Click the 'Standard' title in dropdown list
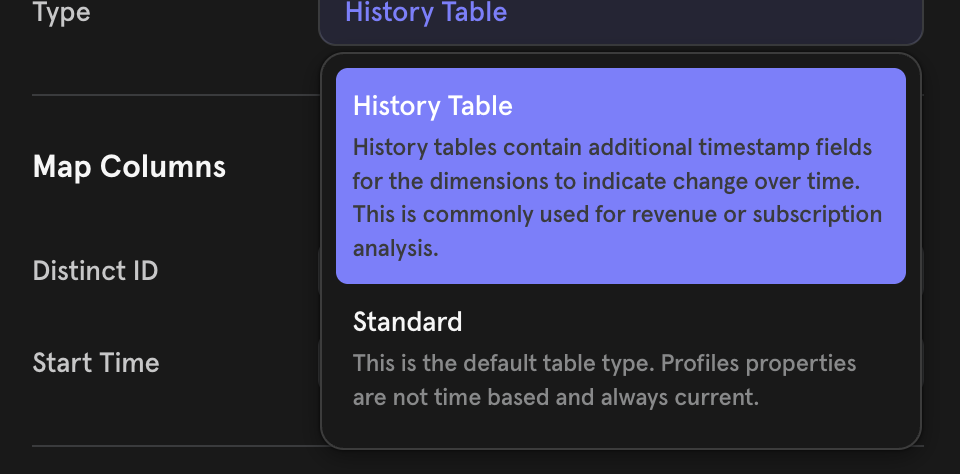This screenshot has height=474, width=960. pos(407,322)
